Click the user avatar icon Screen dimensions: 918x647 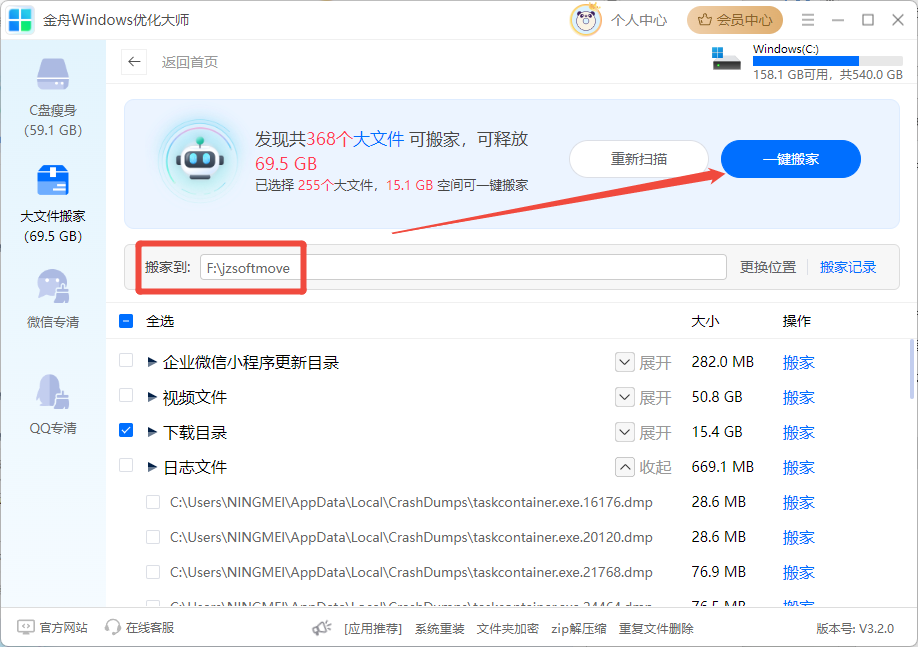pyautogui.click(x=585, y=20)
